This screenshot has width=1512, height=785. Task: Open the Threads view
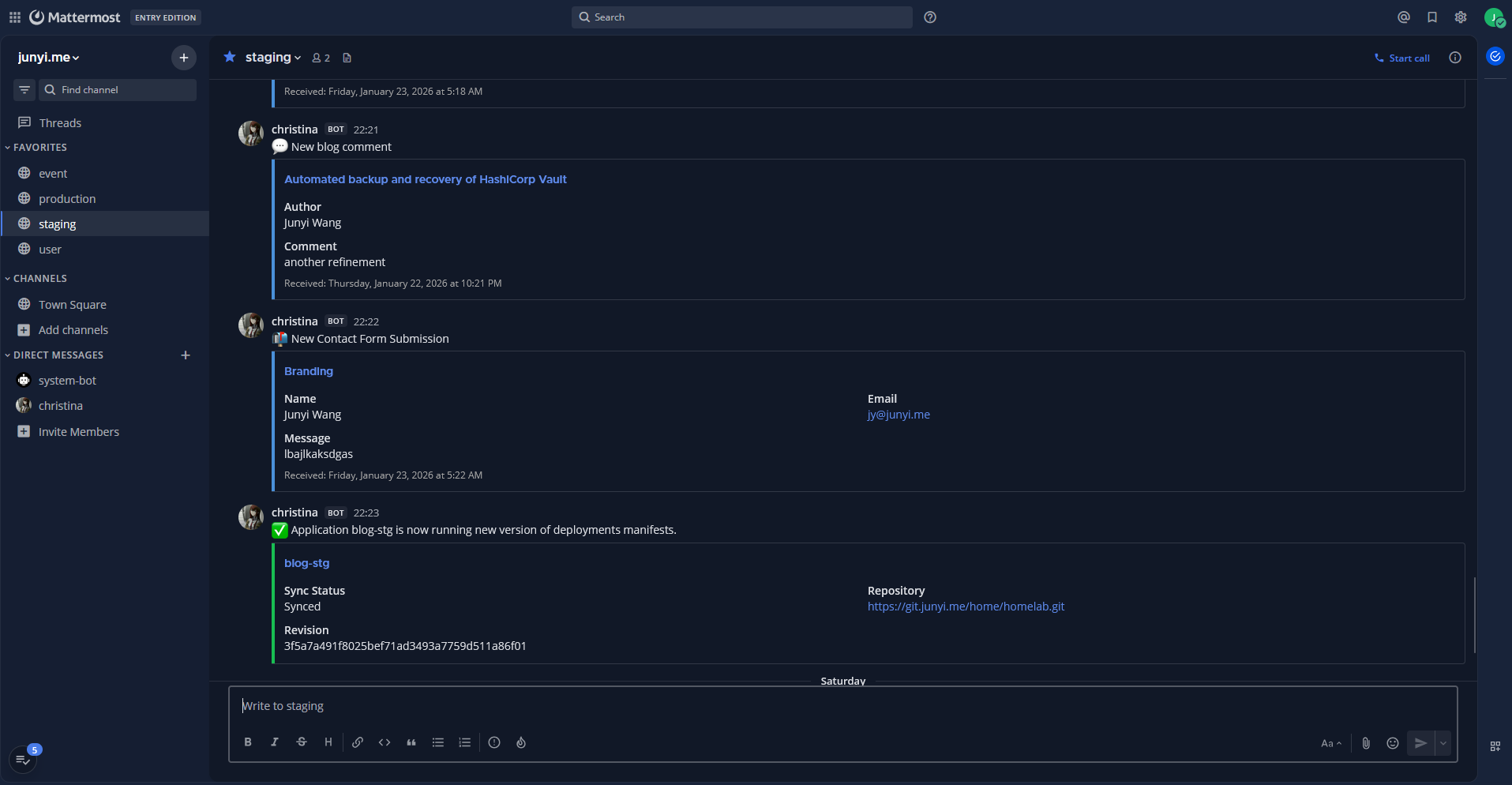point(60,123)
